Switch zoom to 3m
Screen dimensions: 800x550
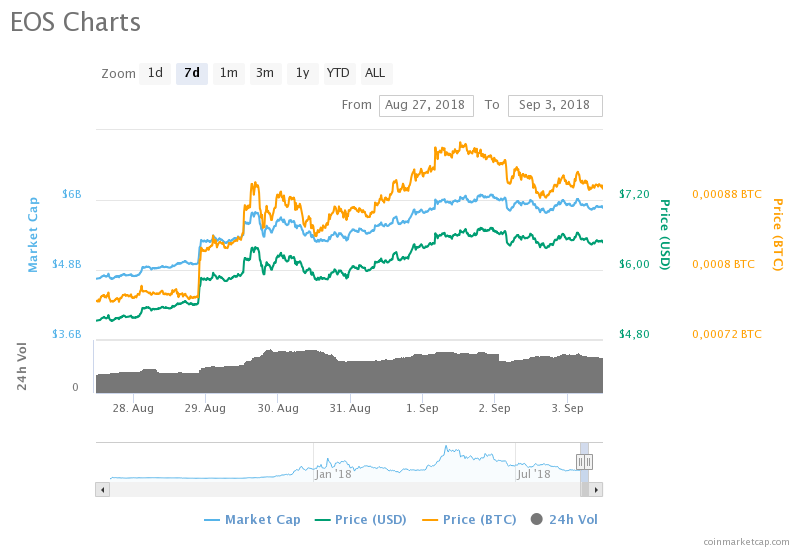point(265,73)
